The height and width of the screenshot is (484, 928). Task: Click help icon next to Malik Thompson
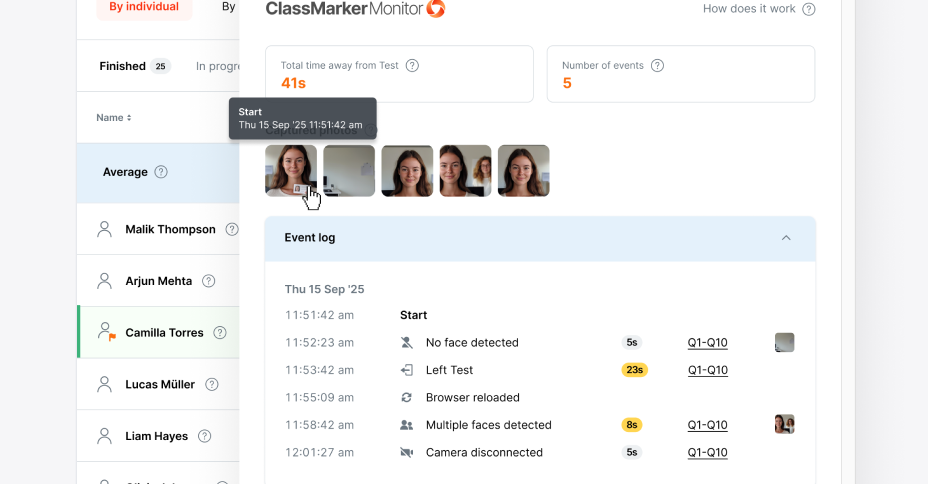[232, 229]
